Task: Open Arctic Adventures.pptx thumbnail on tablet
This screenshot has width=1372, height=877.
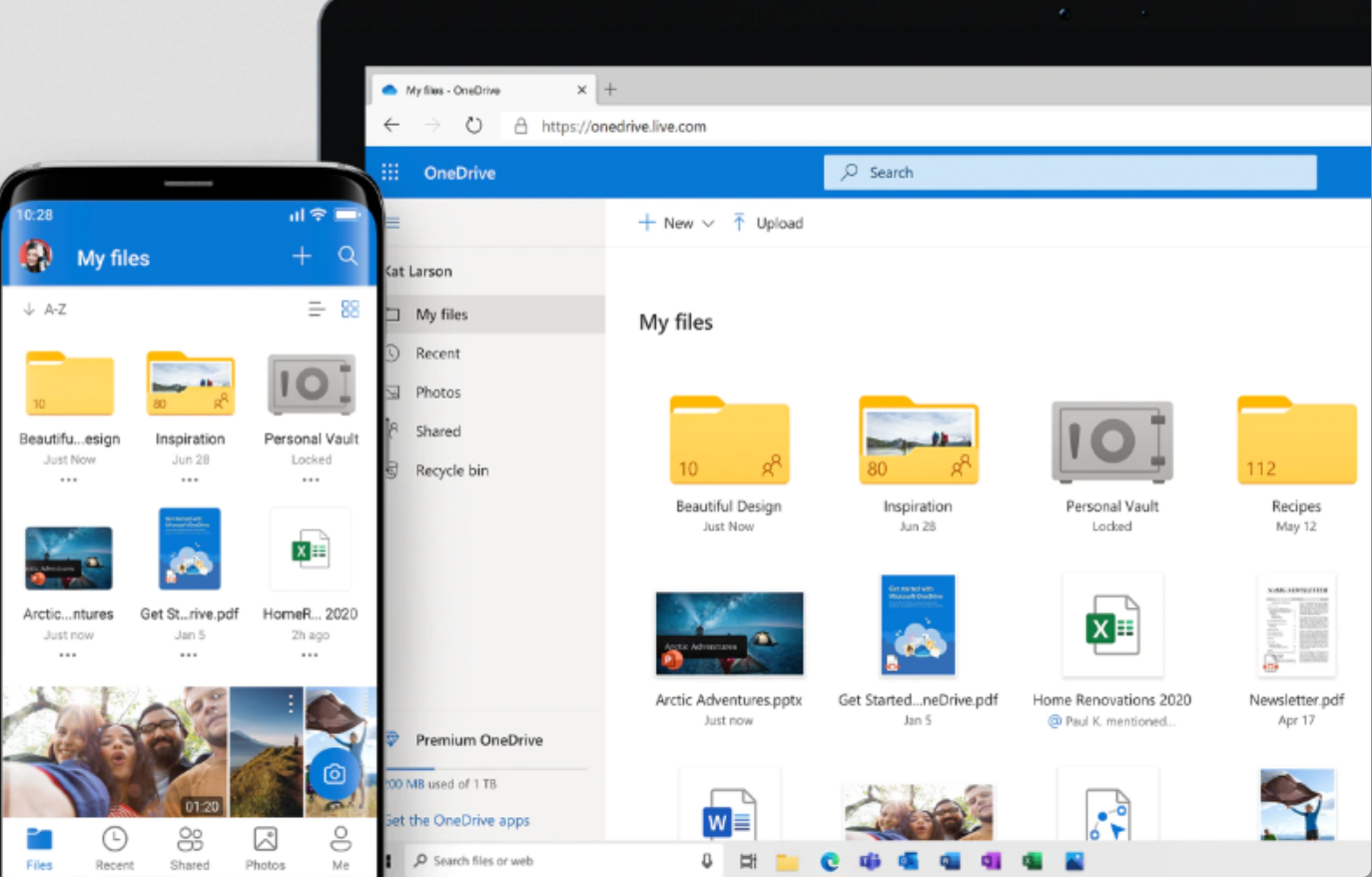Action: point(729,633)
